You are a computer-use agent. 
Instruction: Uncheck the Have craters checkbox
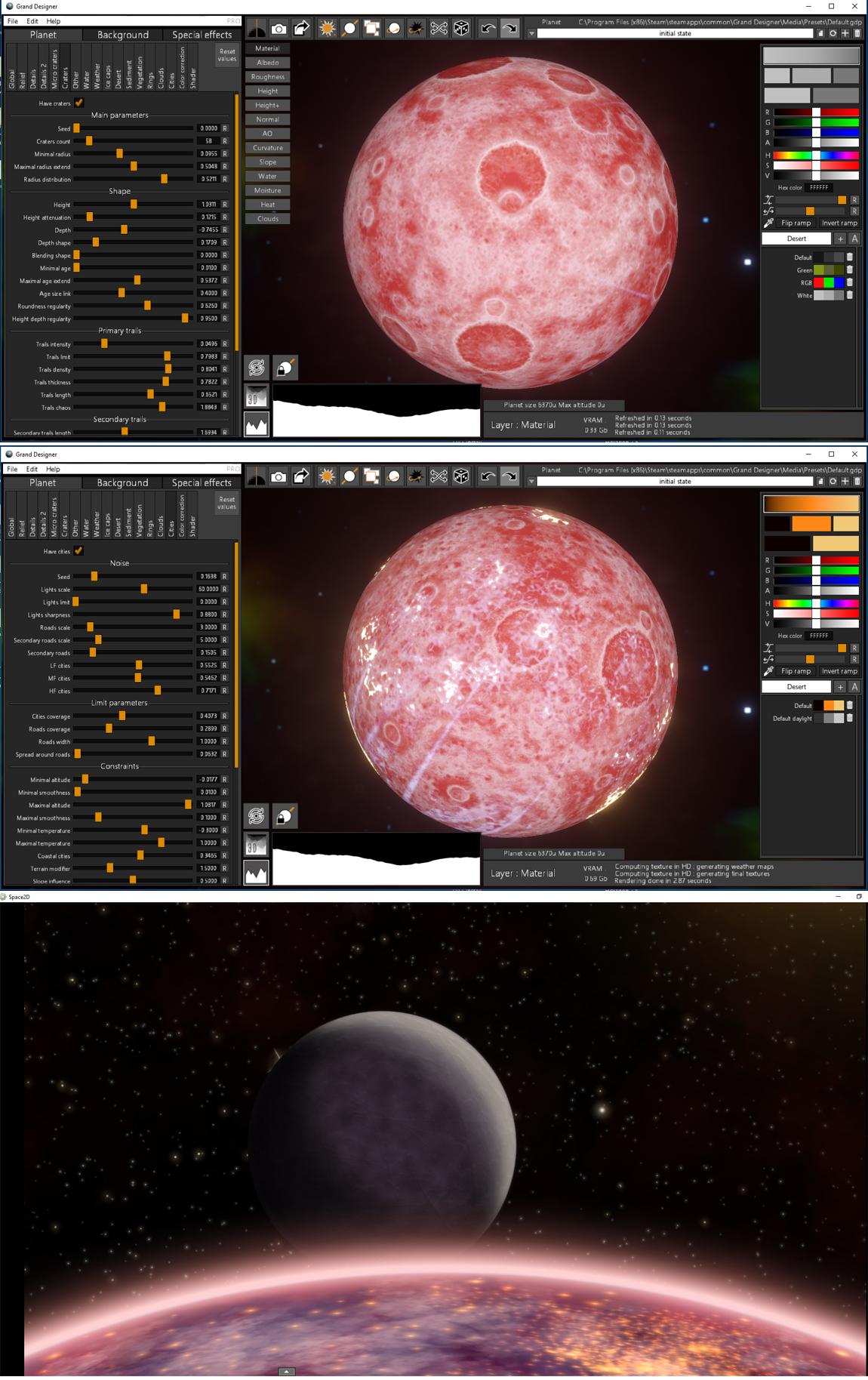[78, 103]
